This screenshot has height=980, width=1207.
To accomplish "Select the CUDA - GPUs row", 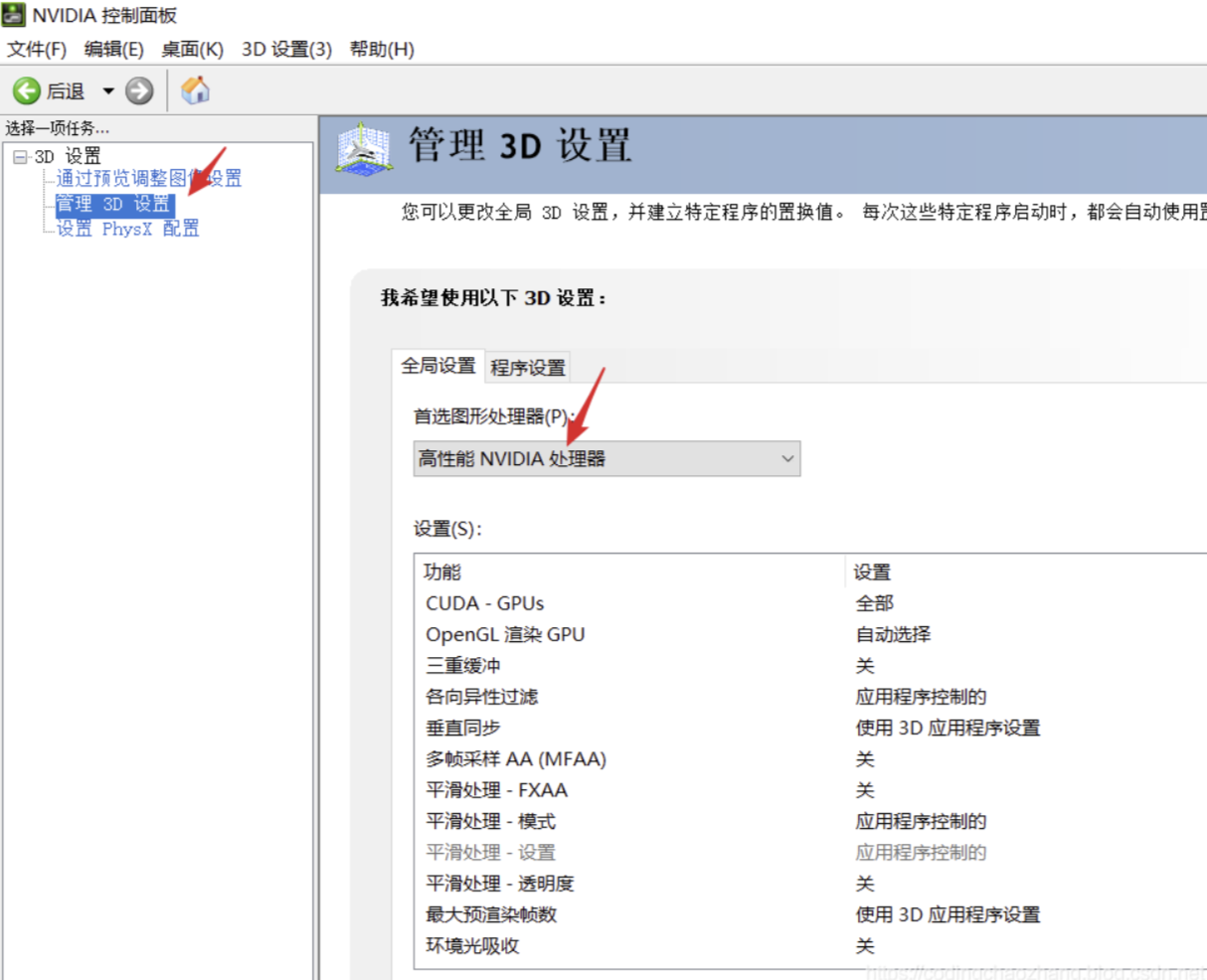I will [x=810, y=603].
